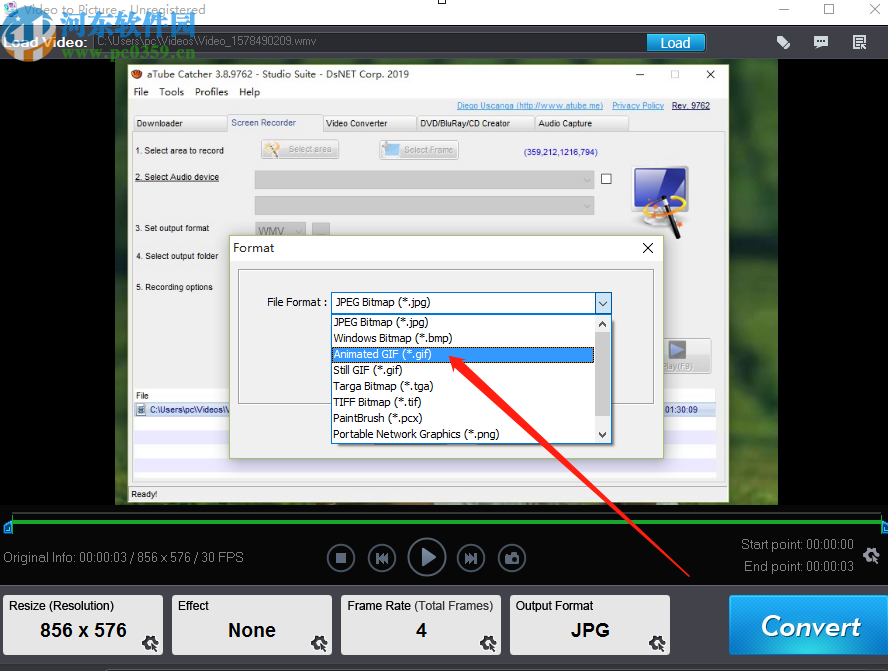The width and height of the screenshot is (888, 671).
Task: Click the green timeline progress bar
Action: point(446,522)
